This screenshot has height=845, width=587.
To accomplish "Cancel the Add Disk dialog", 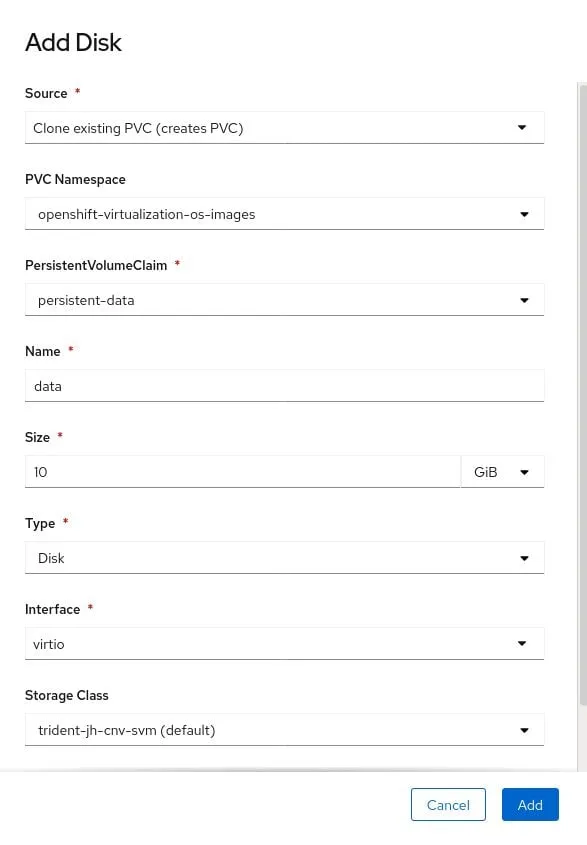I will (x=448, y=804).
